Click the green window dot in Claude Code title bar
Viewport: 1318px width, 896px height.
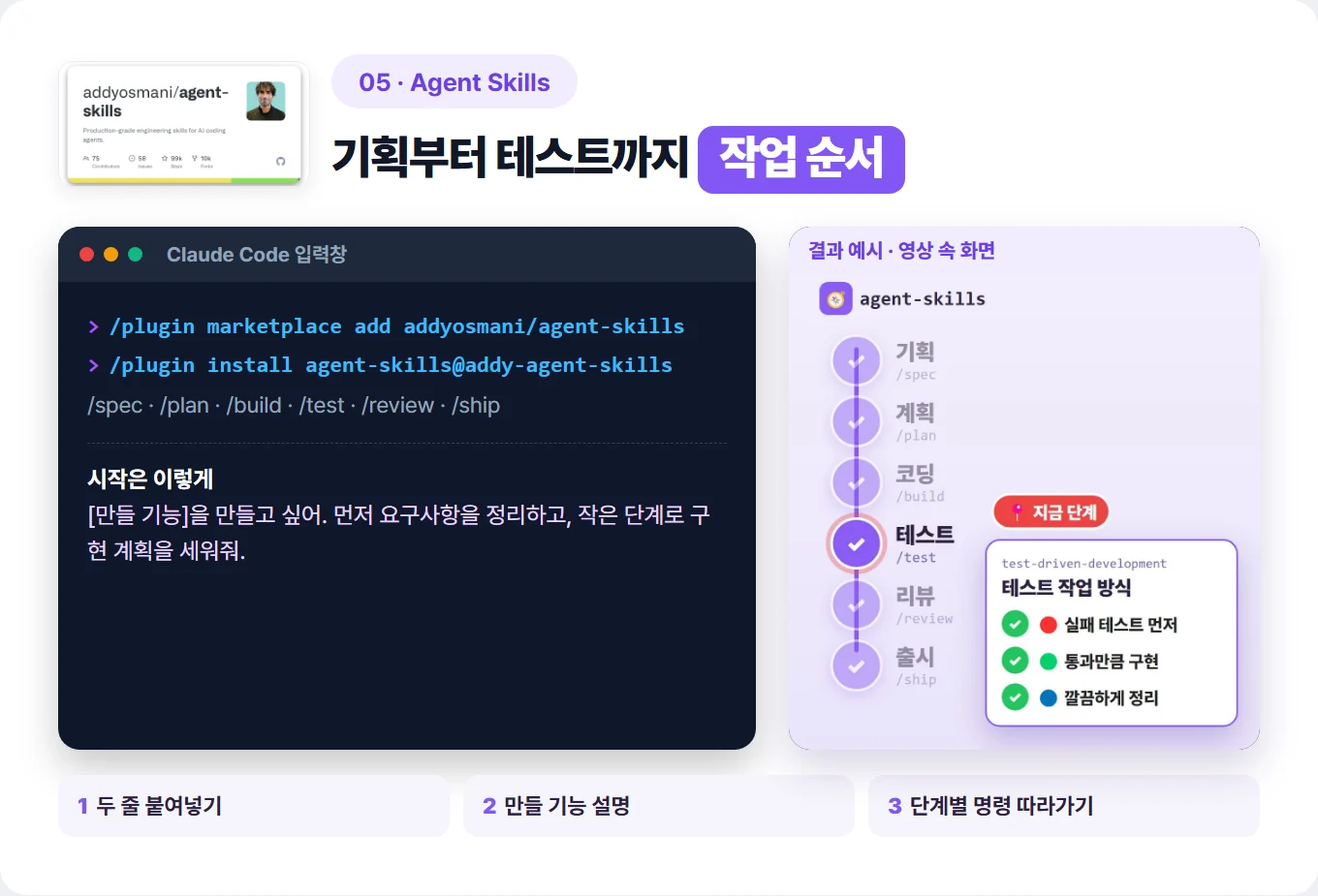point(136,254)
